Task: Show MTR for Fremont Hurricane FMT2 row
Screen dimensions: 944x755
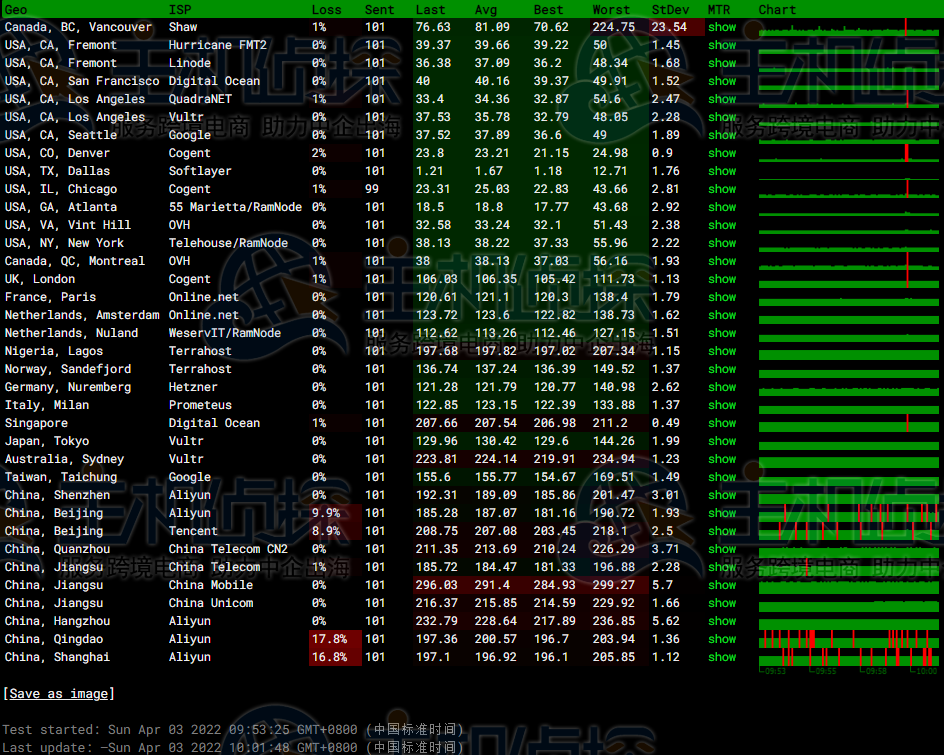Action: pos(722,45)
